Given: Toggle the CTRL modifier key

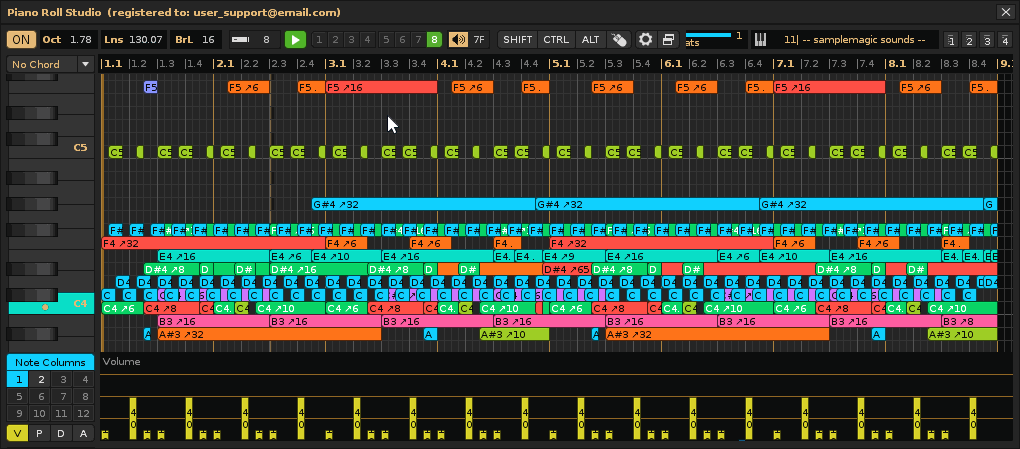Looking at the screenshot, I should coord(556,40).
